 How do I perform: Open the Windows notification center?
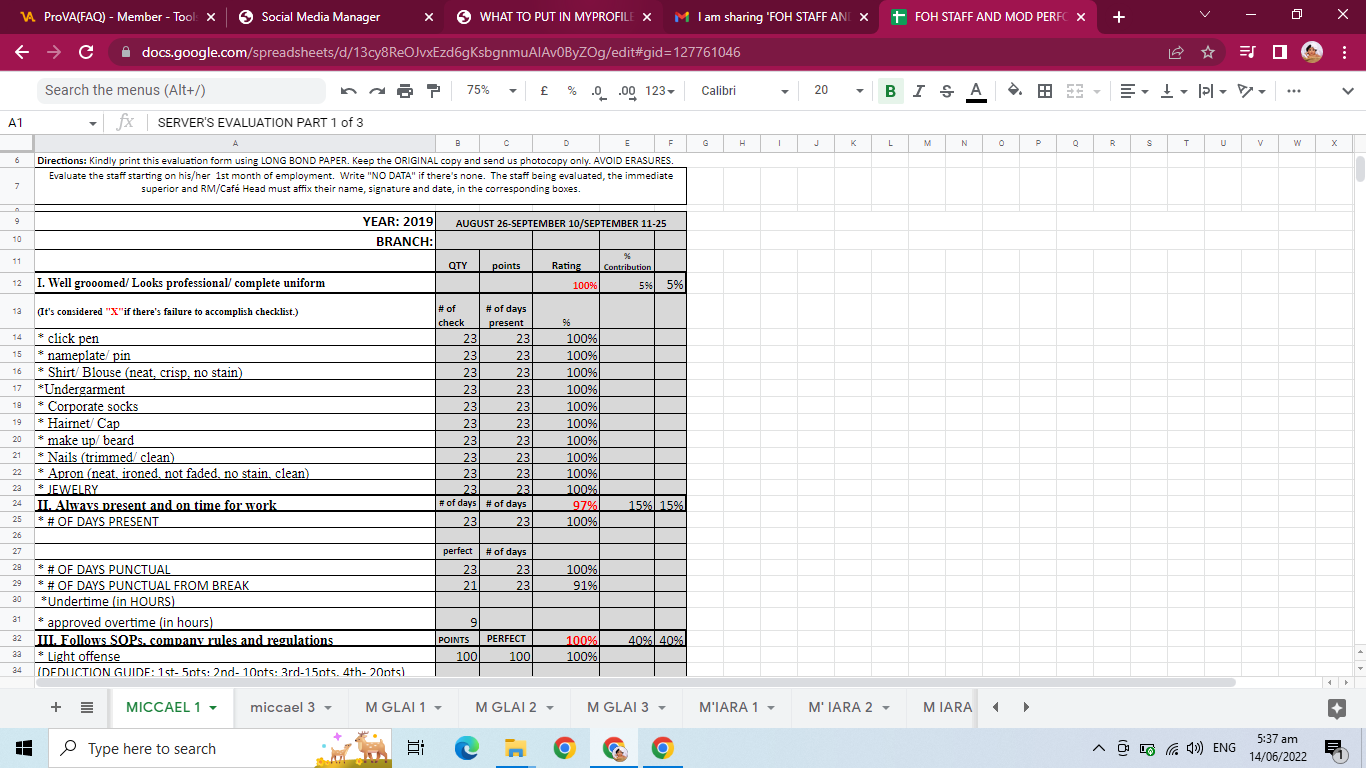[1334, 748]
